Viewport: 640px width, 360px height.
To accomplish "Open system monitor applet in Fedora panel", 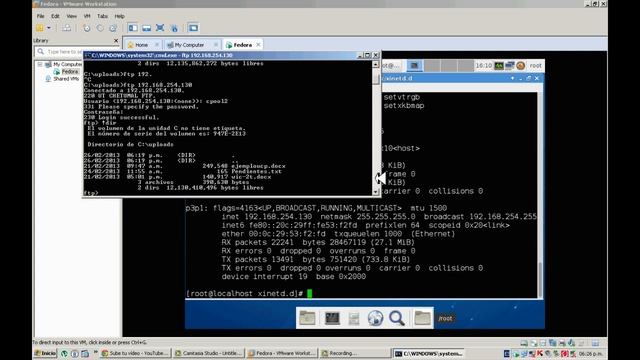I will pos(499,65).
